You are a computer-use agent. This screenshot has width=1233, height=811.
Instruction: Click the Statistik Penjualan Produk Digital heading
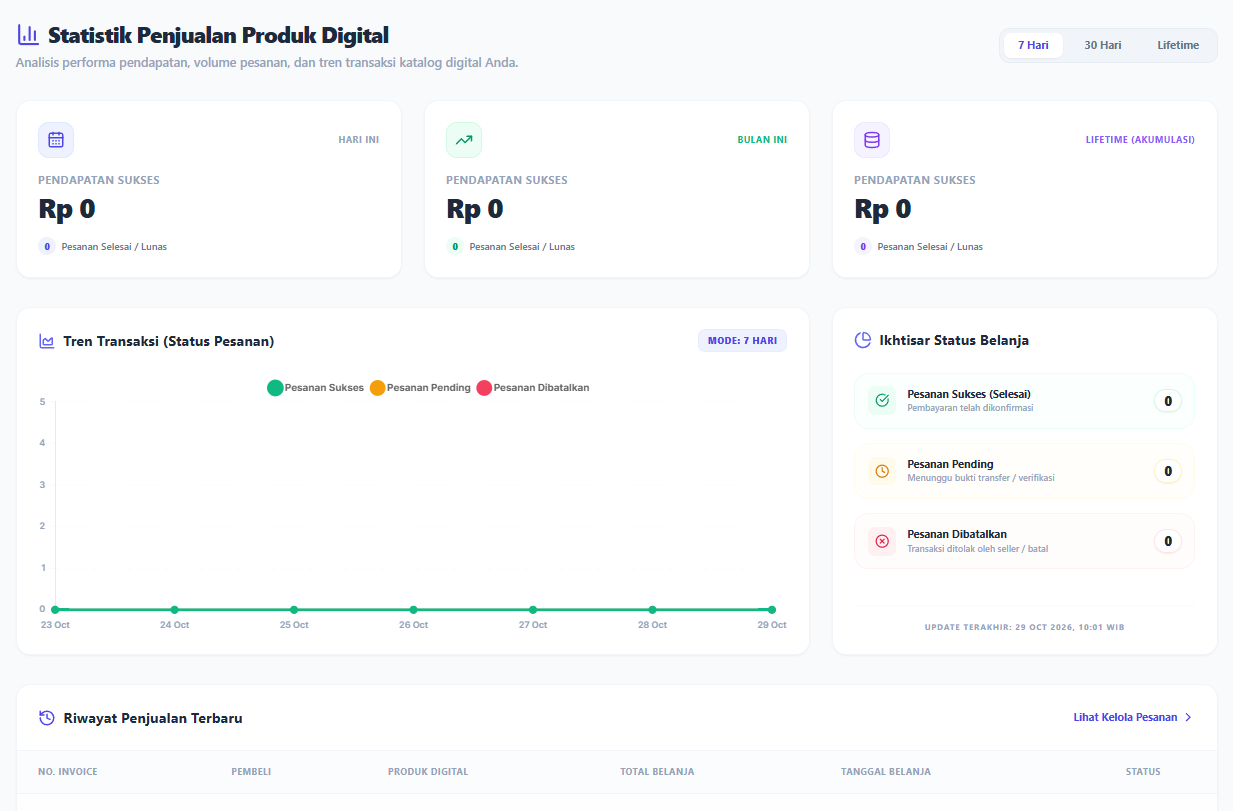(x=218, y=35)
